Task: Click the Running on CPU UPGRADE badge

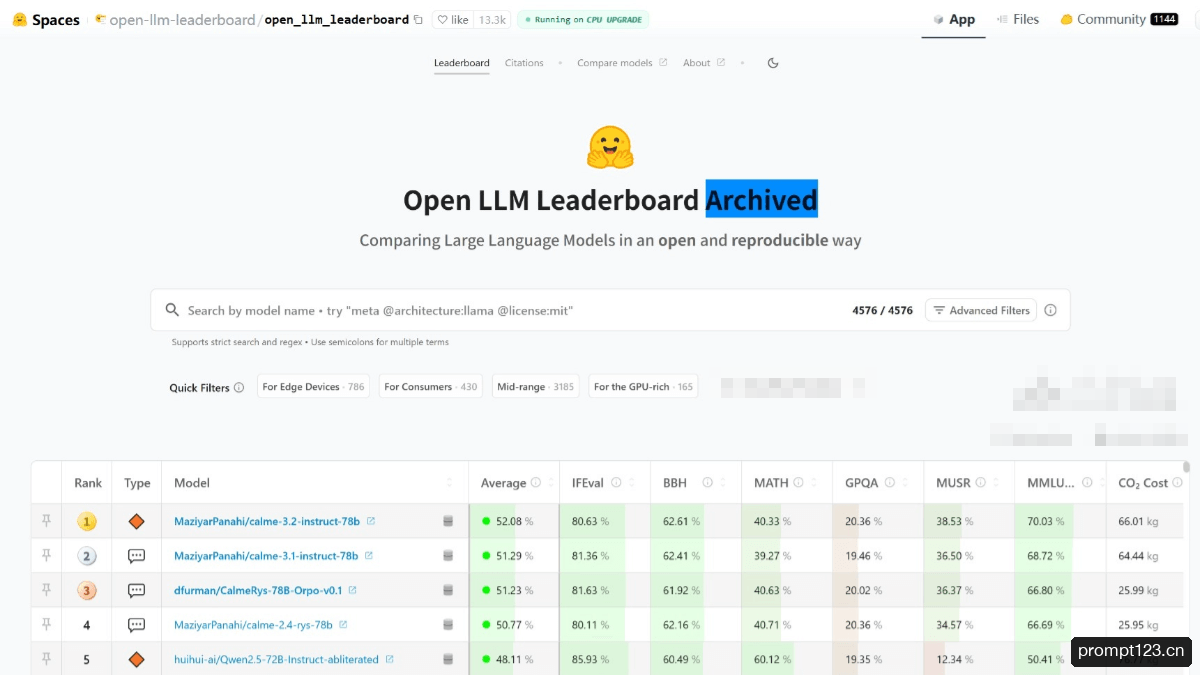Action: (583, 19)
